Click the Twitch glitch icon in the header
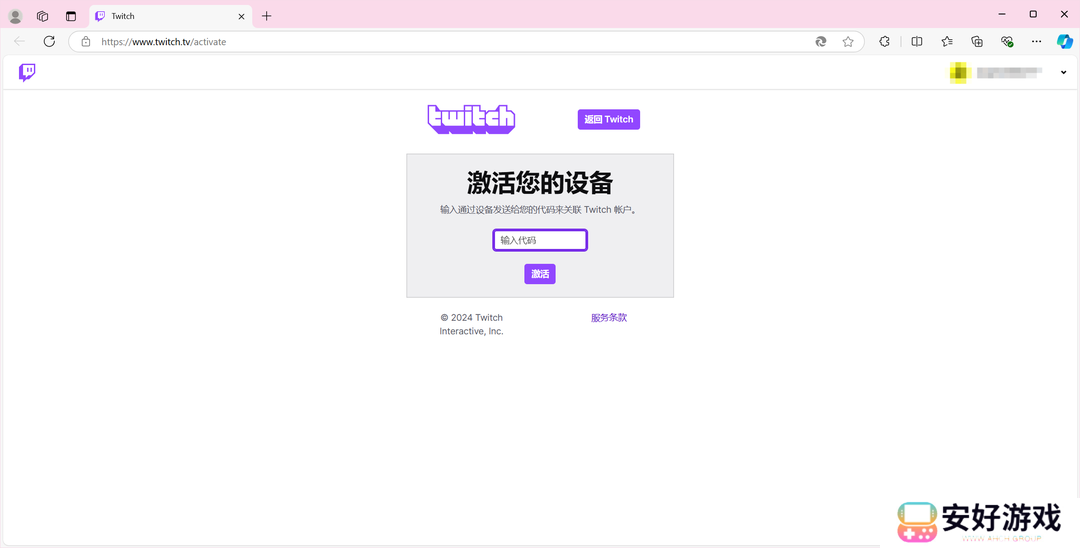This screenshot has height=548, width=1080. coord(27,72)
